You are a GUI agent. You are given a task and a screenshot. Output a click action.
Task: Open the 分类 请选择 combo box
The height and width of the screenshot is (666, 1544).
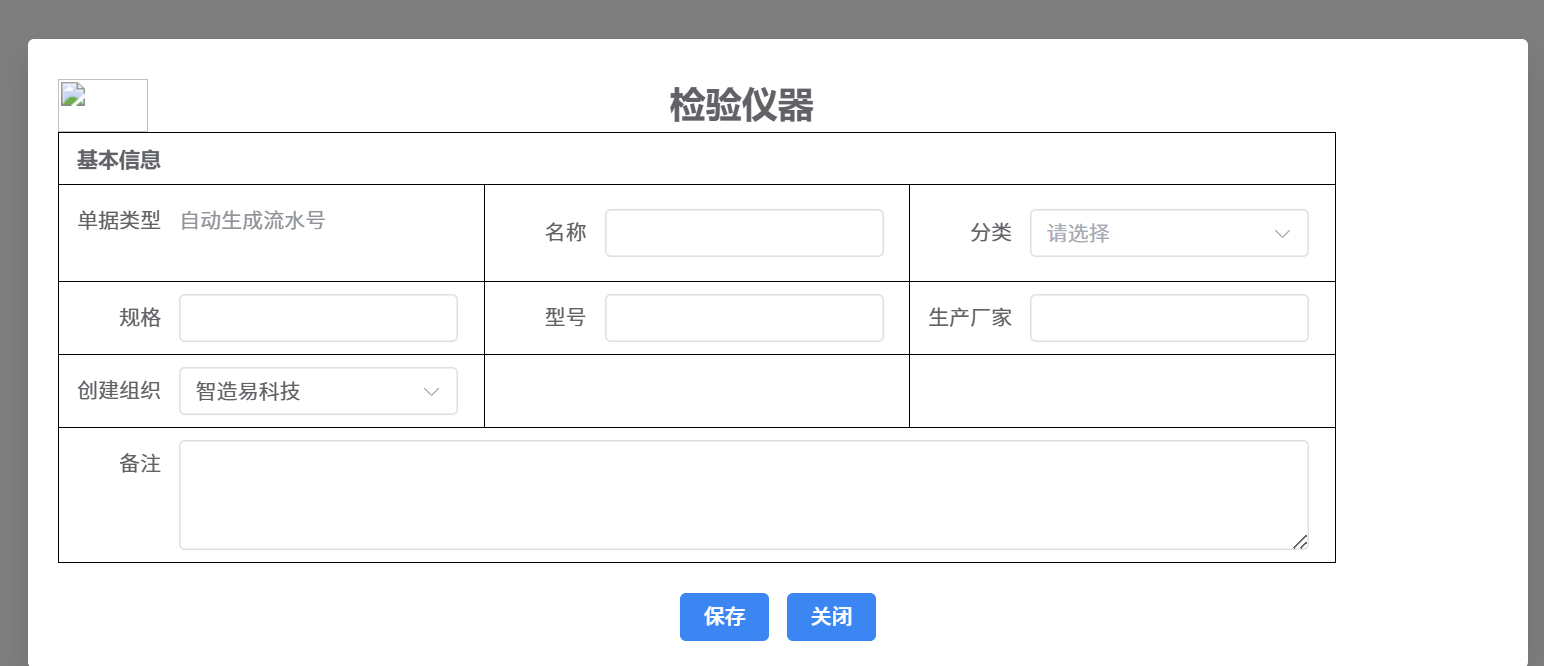click(1150, 233)
